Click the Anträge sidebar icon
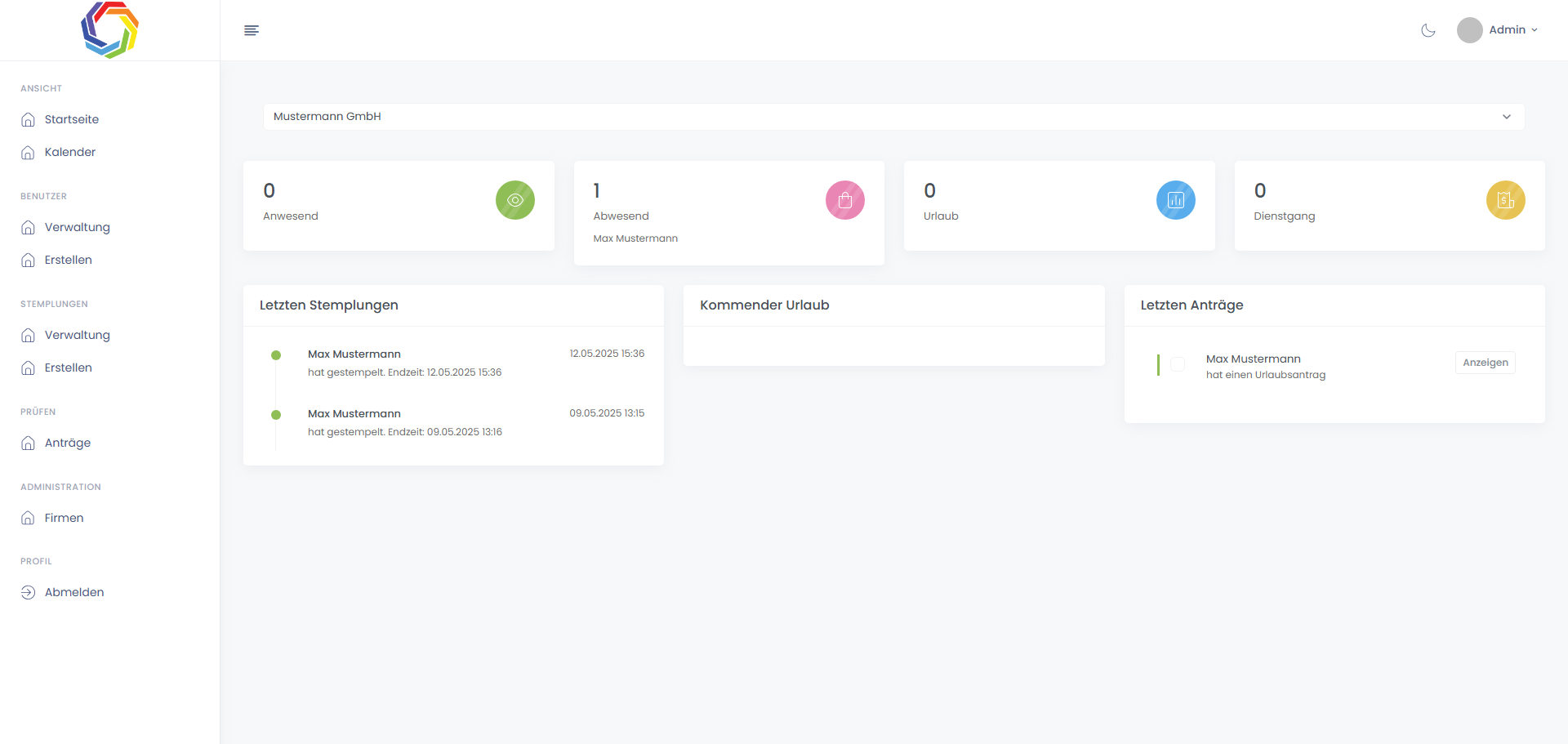 point(28,443)
